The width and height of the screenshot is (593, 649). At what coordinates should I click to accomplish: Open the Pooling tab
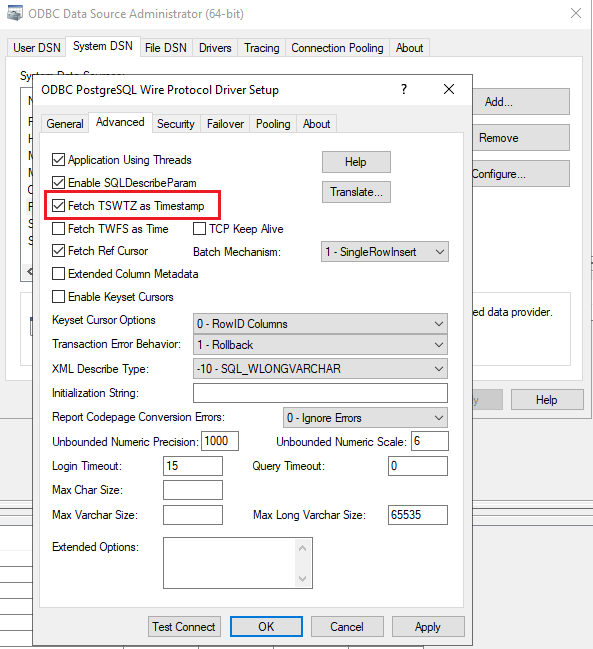(273, 124)
